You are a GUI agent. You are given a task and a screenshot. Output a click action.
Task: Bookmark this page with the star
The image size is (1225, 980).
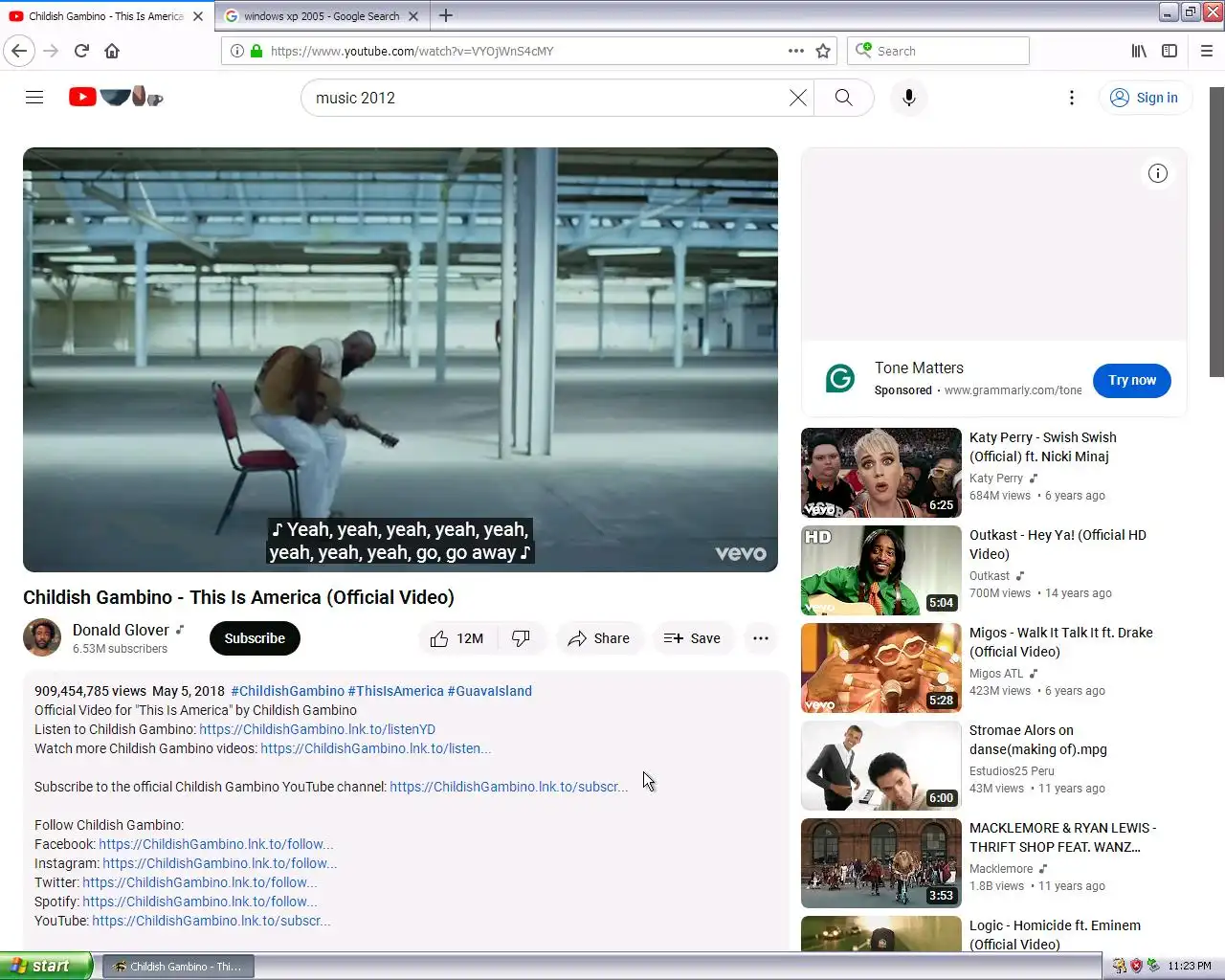[823, 51]
